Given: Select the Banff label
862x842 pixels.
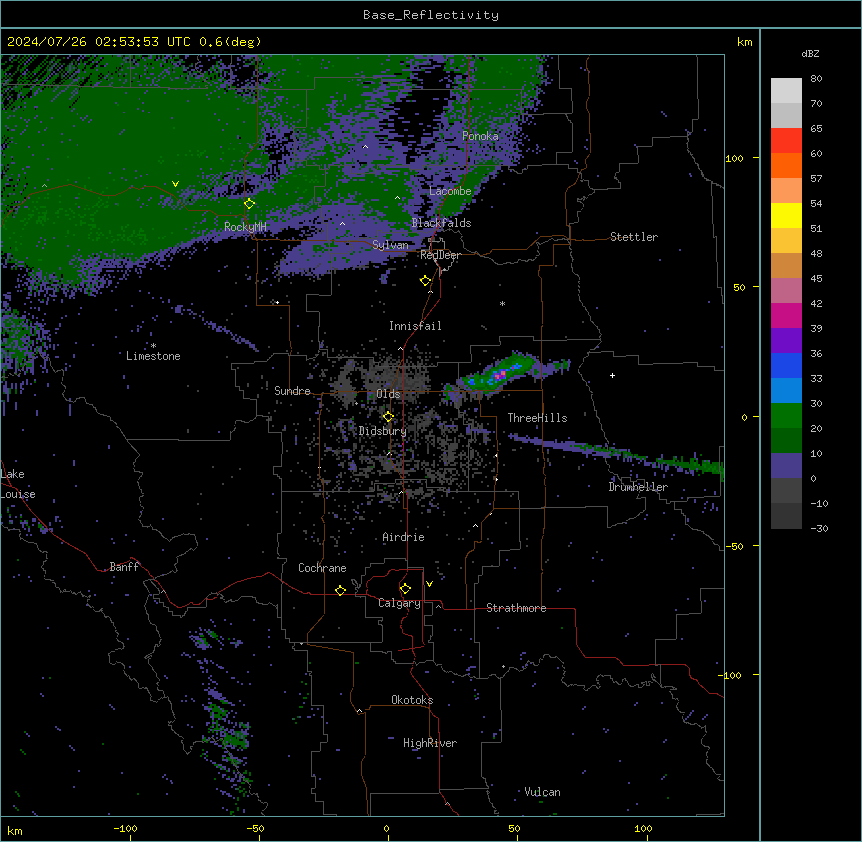Looking at the screenshot, I should (124, 567).
